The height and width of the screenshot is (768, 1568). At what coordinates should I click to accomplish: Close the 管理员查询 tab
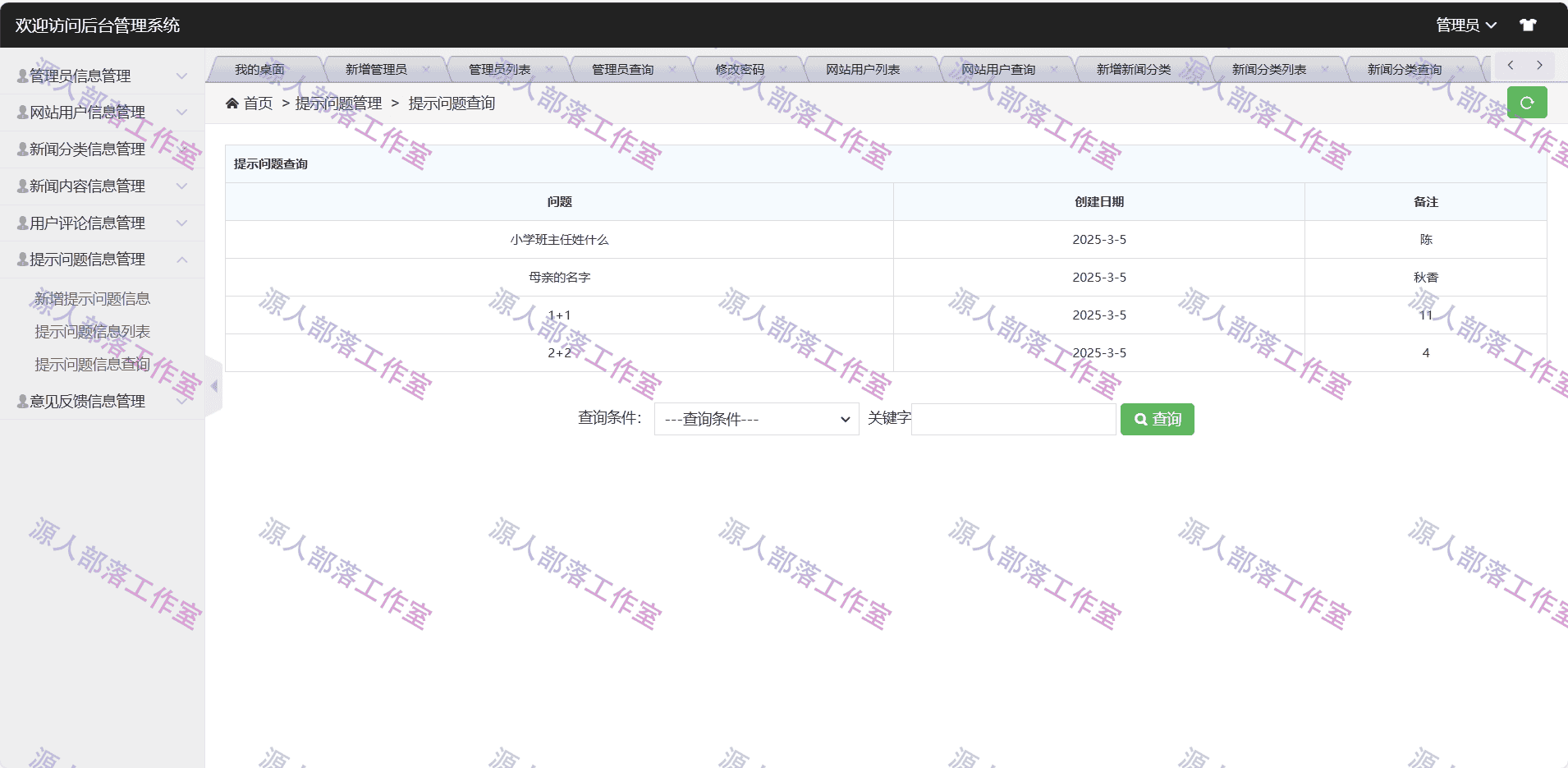[672, 69]
